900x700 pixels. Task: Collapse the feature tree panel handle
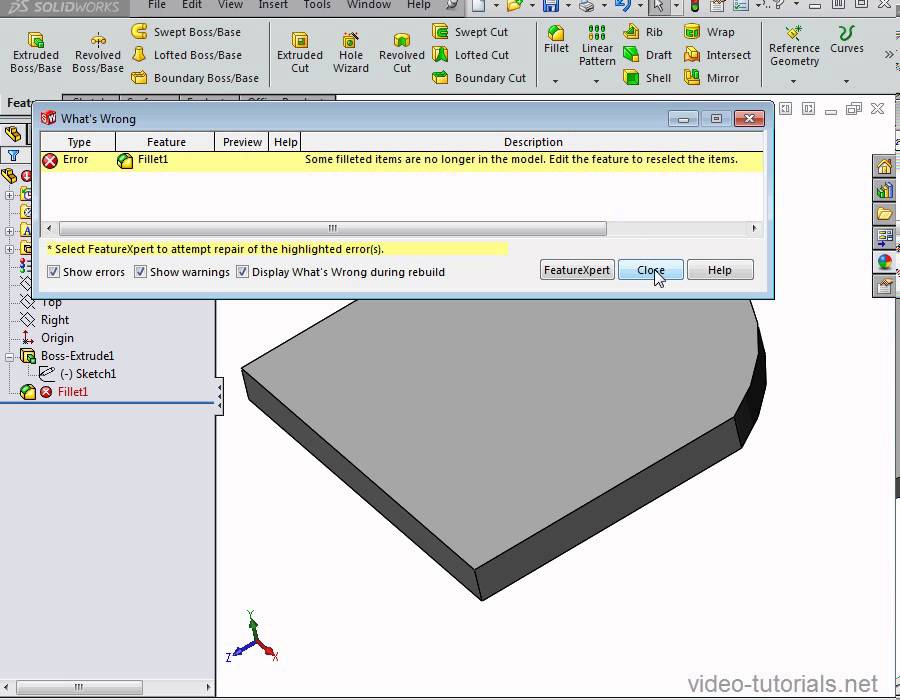pyautogui.click(x=219, y=396)
